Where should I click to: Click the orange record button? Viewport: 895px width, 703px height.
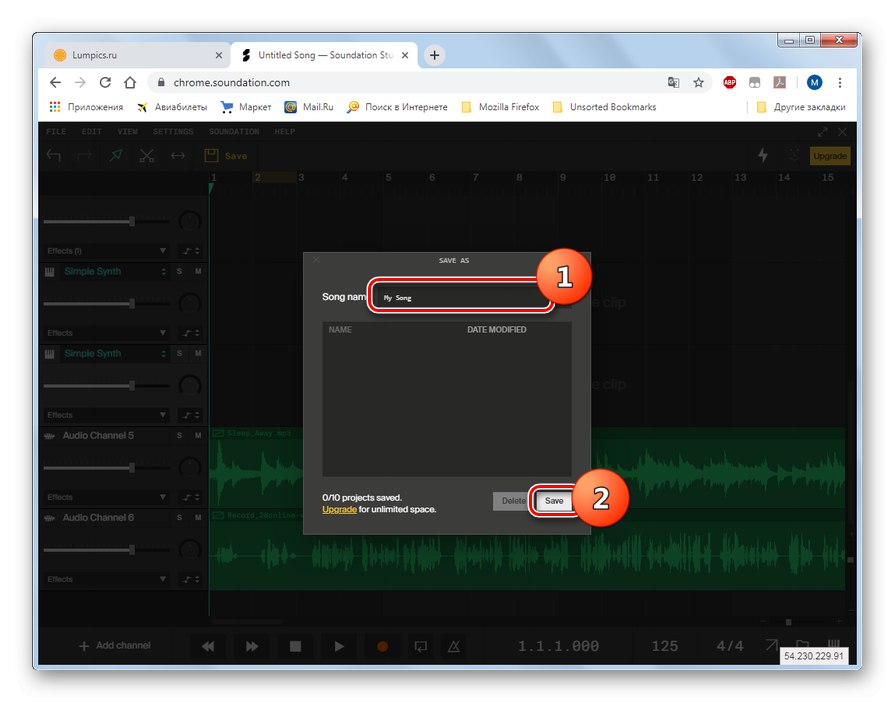383,646
